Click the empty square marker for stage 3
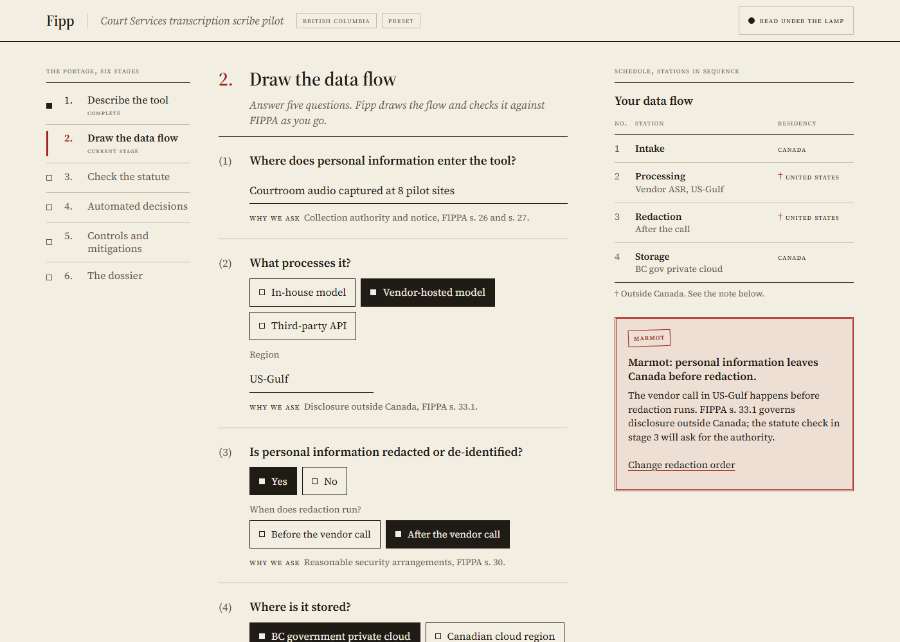Viewport: 900px width, 642px height. (x=49, y=178)
